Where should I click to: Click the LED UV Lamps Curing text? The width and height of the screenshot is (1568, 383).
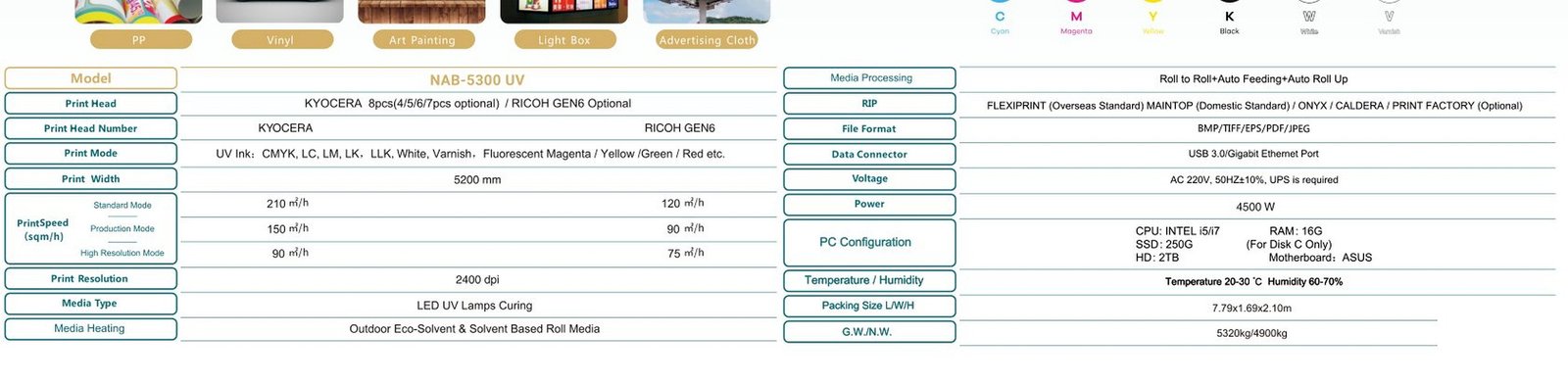(474, 306)
